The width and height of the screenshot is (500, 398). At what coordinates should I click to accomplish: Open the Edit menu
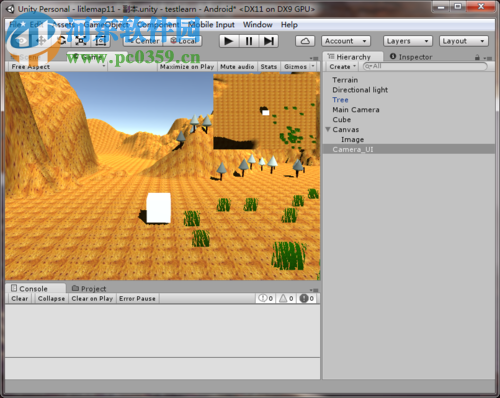36,24
